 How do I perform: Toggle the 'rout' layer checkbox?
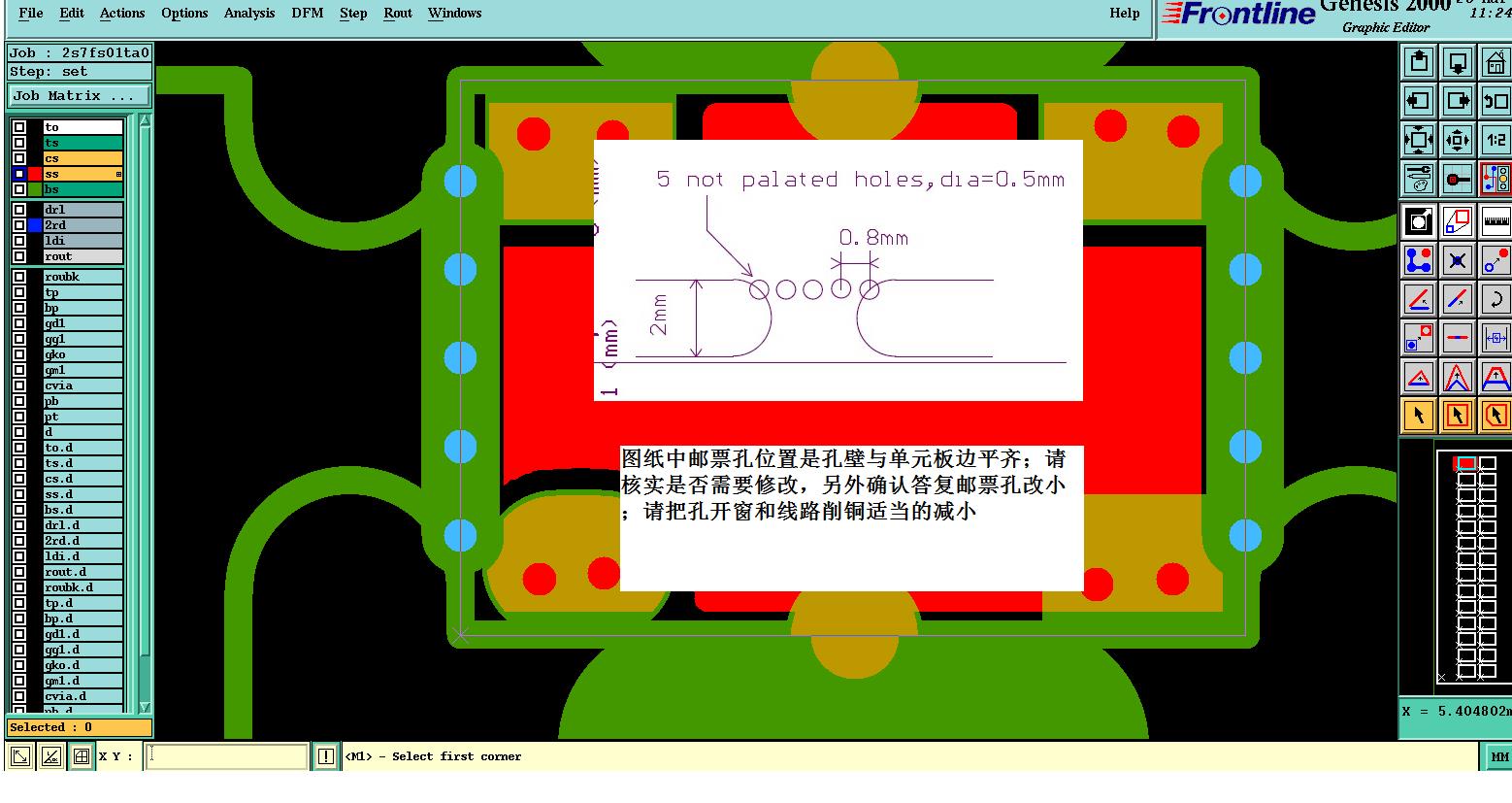(19, 256)
